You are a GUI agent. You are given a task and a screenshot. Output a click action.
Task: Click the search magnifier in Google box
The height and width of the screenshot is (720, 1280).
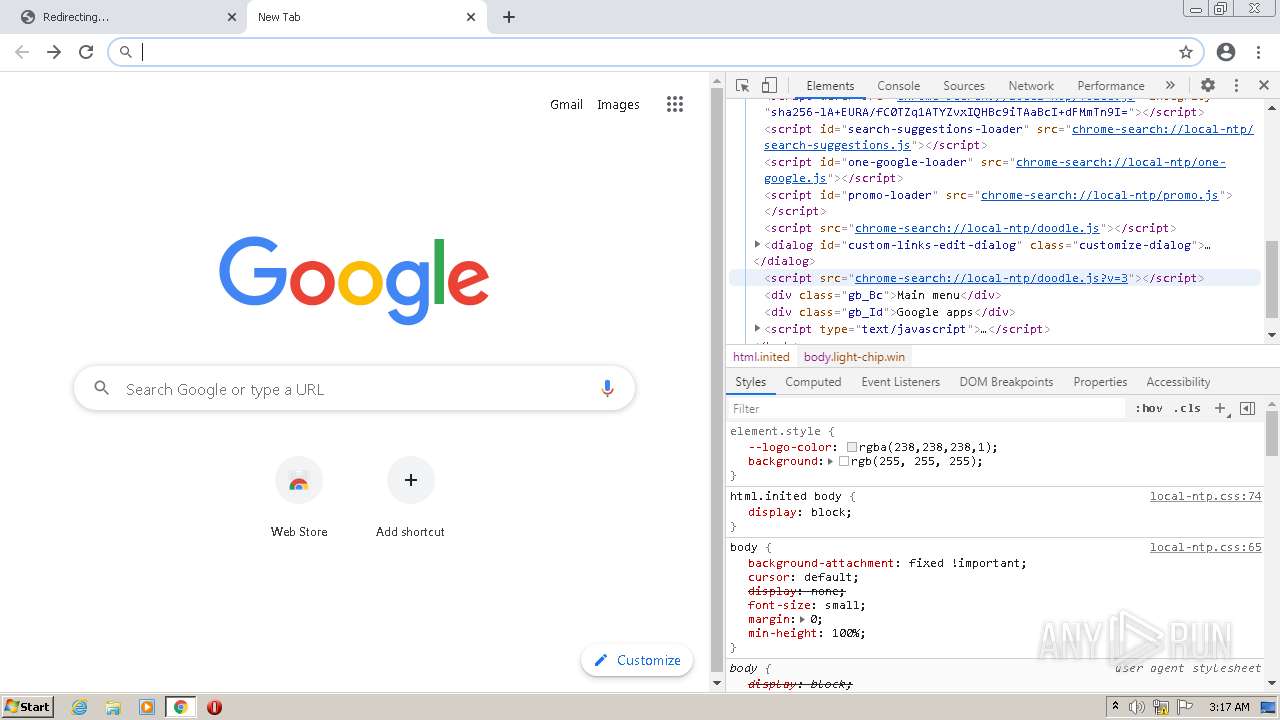pyautogui.click(x=101, y=388)
